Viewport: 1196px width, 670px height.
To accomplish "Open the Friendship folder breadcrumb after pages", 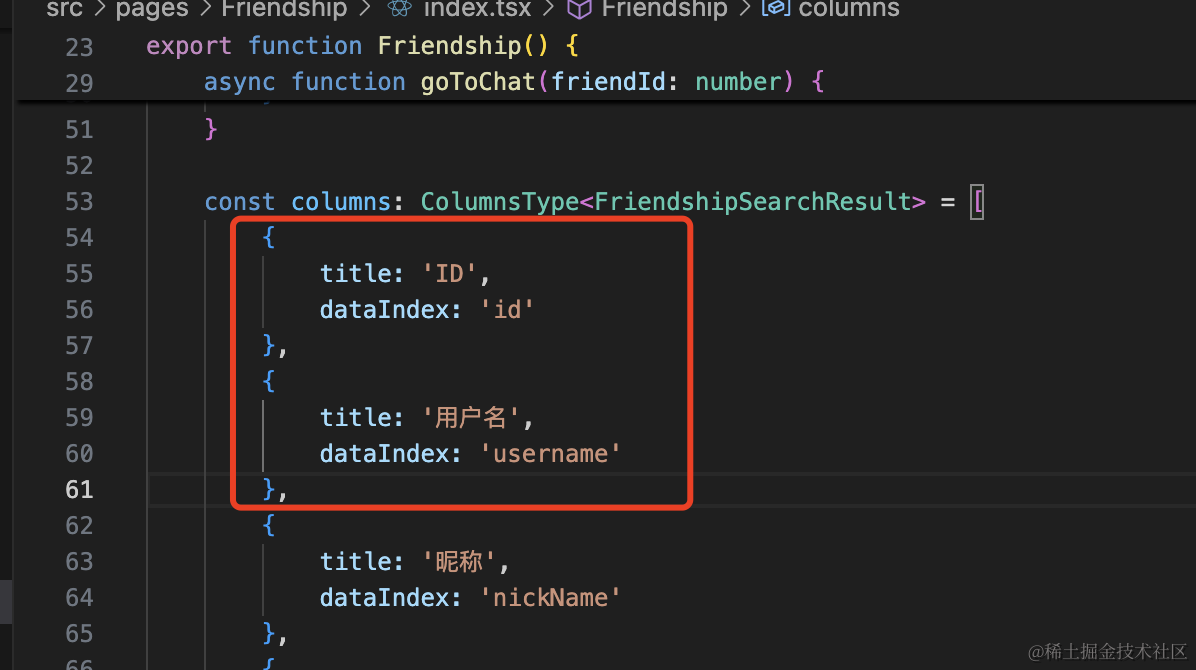I will [284, 9].
